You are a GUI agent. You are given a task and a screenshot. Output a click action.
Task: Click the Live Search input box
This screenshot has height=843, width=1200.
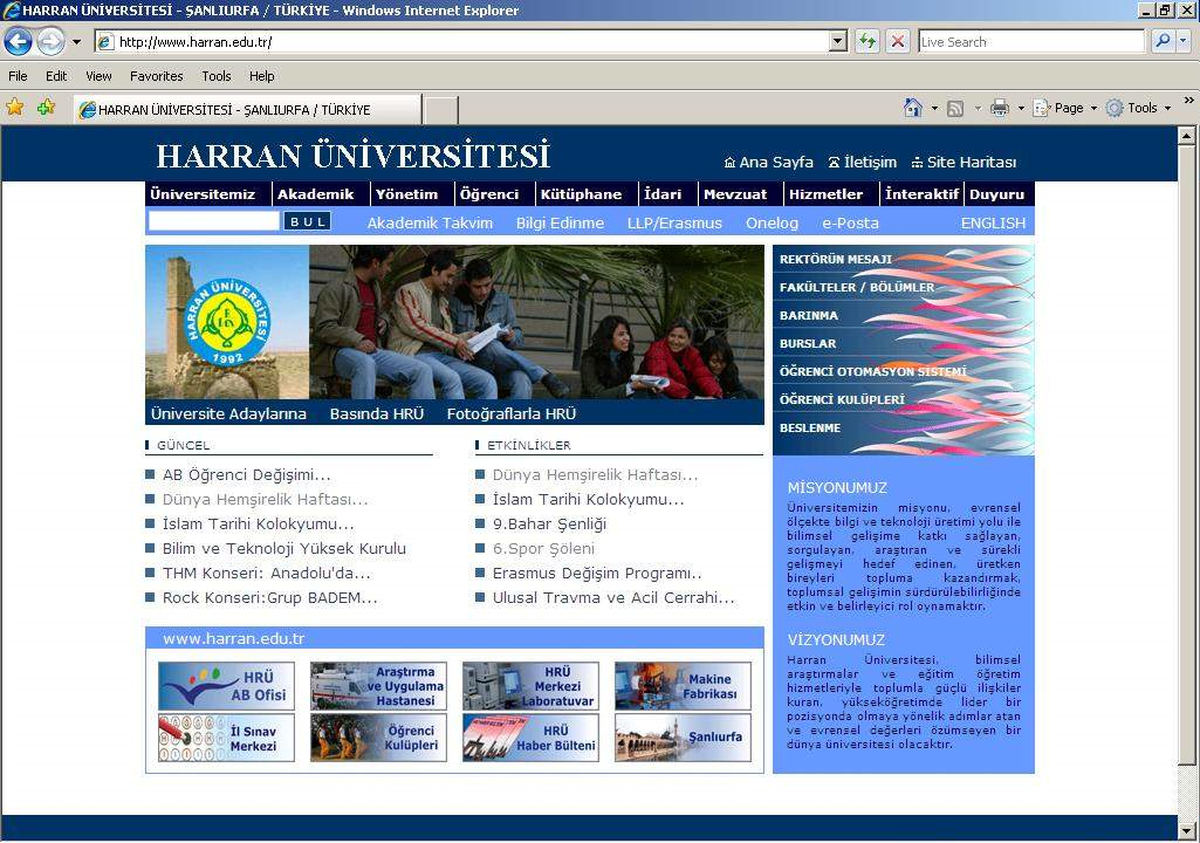tap(1031, 42)
